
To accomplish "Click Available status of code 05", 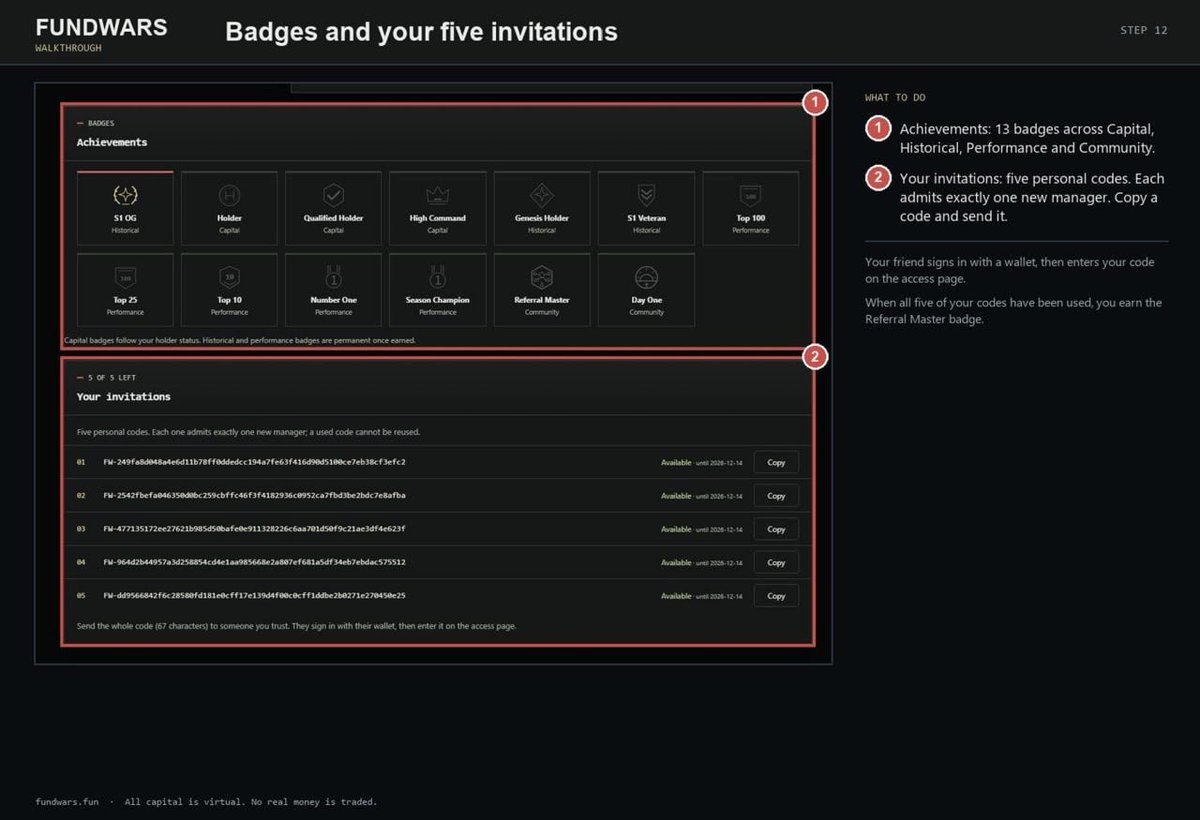I will [x=676, y=595].
